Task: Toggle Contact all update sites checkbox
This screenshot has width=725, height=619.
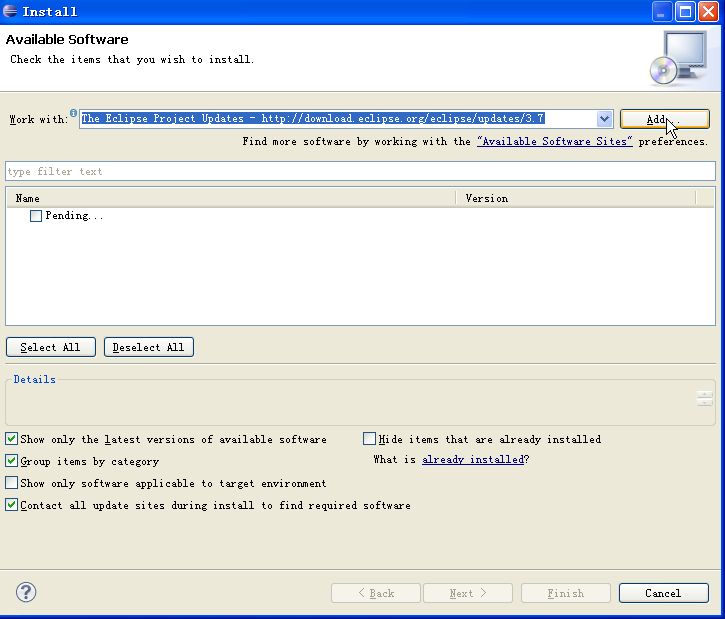Action: pyautogui.click(x=12, y=505)
